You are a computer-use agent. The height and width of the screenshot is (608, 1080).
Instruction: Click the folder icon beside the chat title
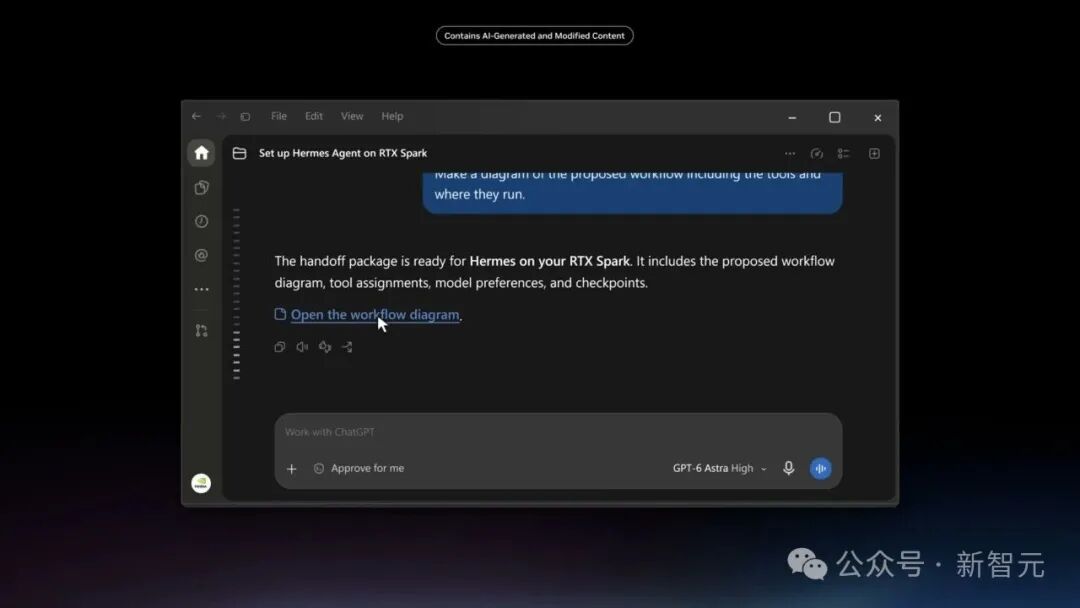[240, 154]
